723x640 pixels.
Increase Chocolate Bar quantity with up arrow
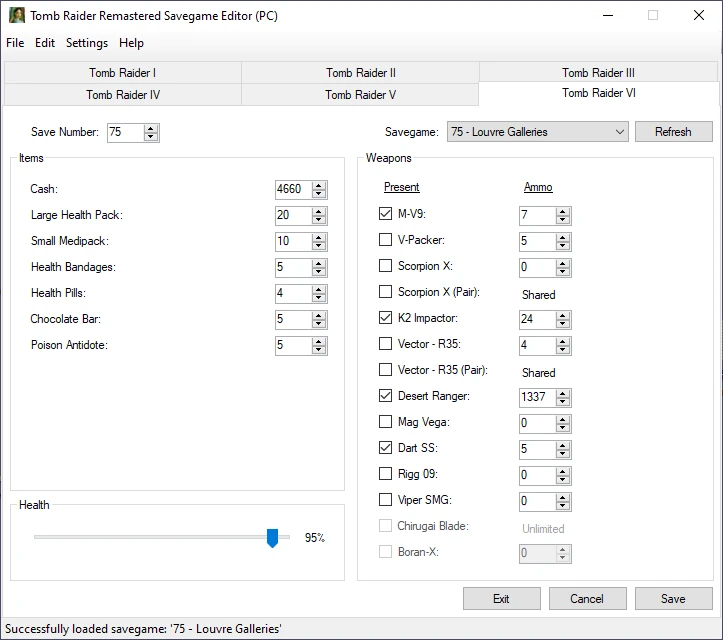click(319, 315)
